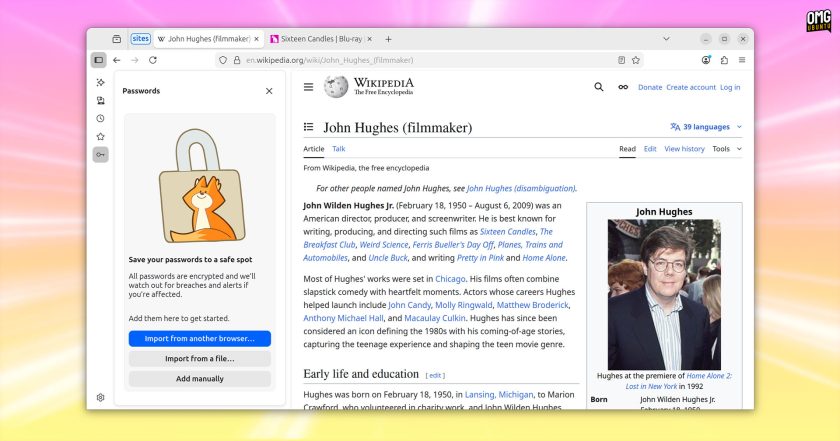Viewport: 840px width, 441px height.
Task: Open the Matthew Broderick link
Action: 532,305
